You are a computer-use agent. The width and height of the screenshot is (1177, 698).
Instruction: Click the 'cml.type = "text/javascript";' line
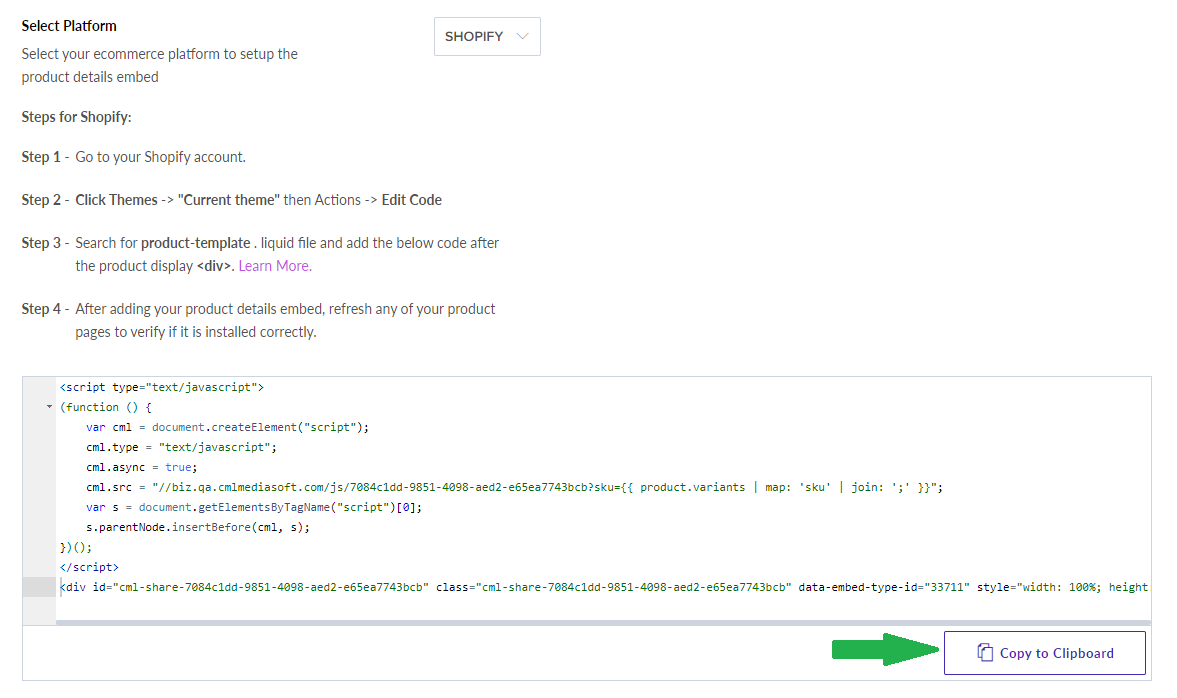point(181,447)
